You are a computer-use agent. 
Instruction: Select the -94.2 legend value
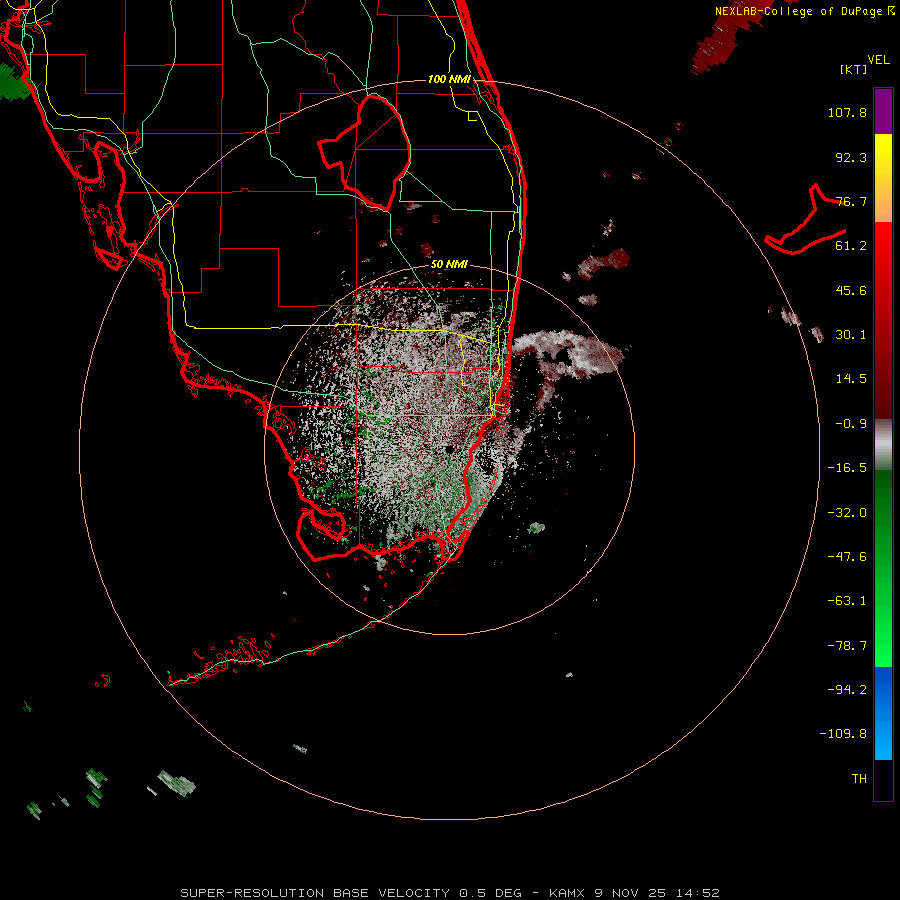coord(847,689)
